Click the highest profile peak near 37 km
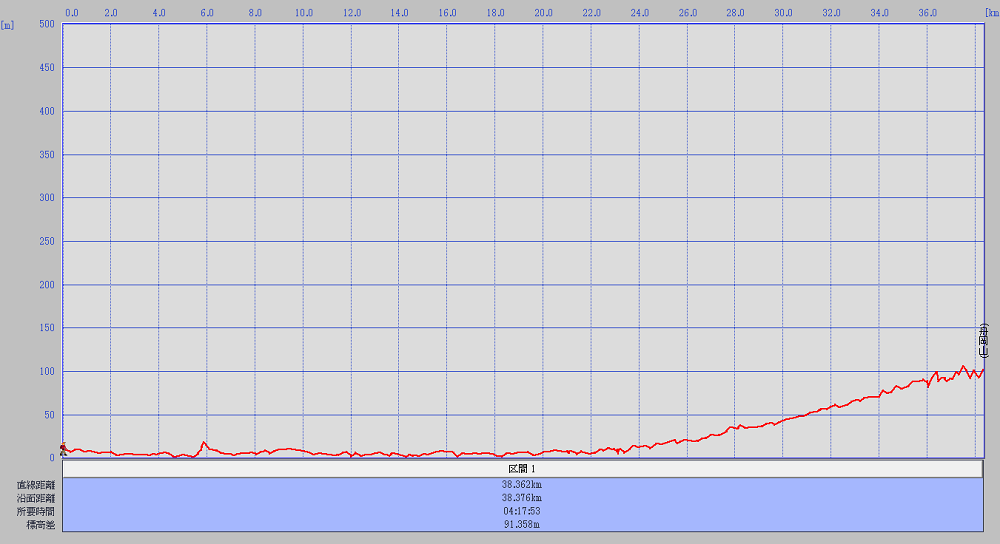This screenshot has height=544, width=1000. [x=963, y=367]
